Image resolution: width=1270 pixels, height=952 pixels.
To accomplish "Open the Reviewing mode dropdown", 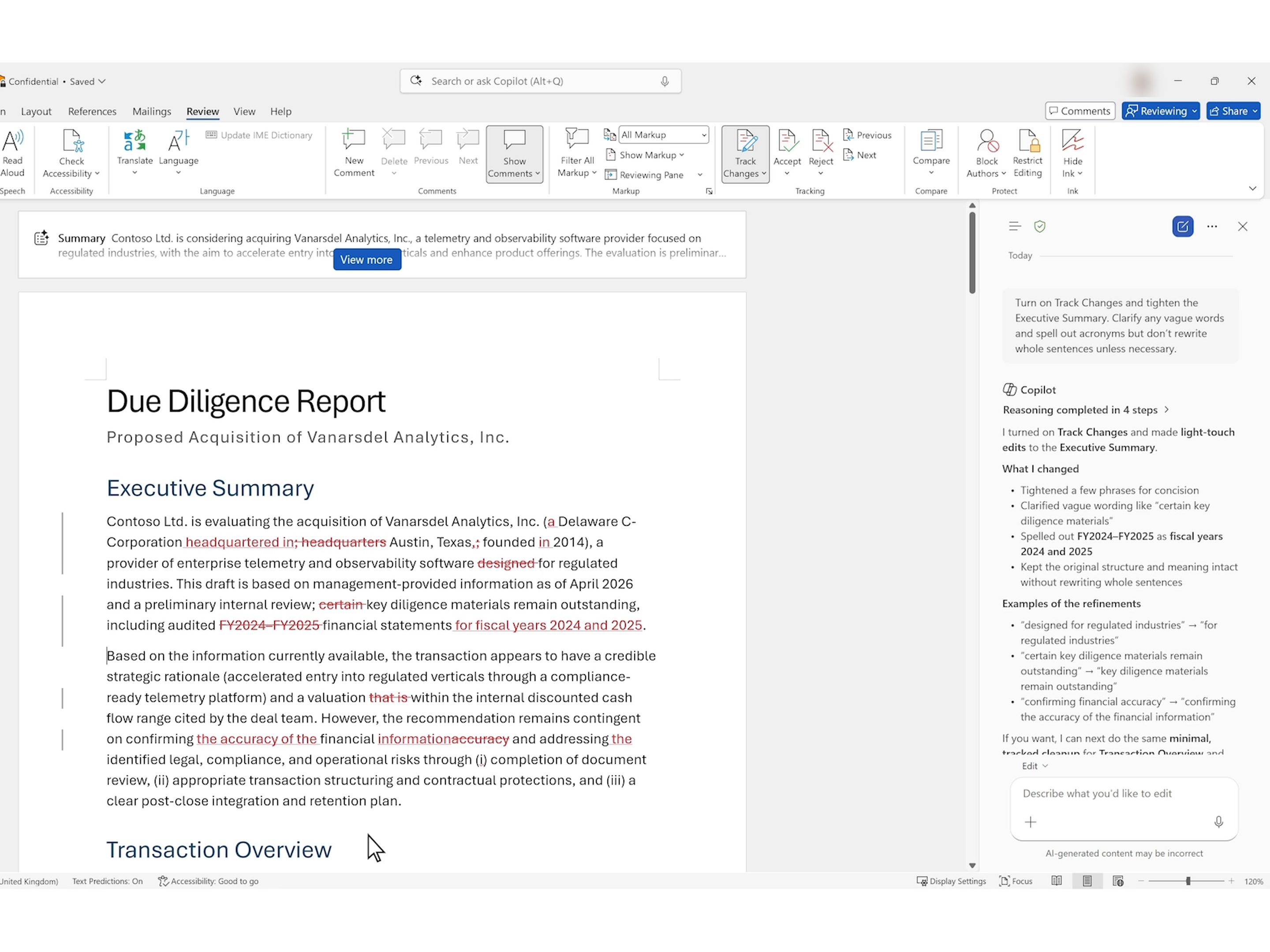I will (1160, 111).
